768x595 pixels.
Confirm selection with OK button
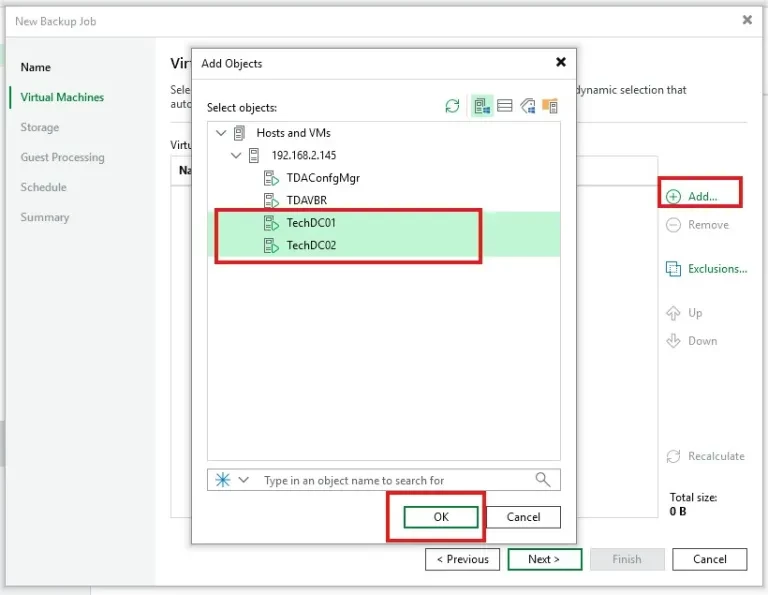[441, 517]
